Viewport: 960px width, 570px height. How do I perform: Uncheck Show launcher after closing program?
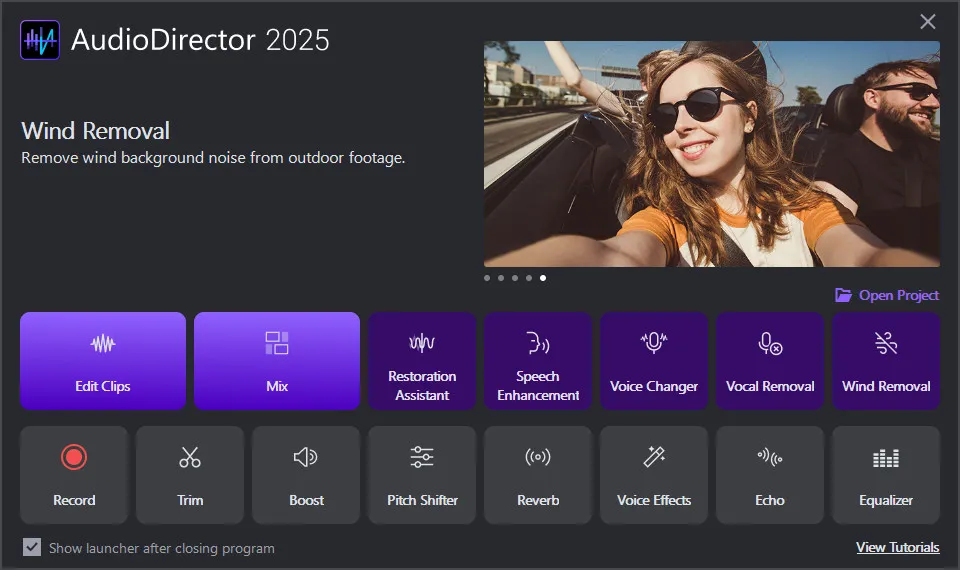coord(32,547)
